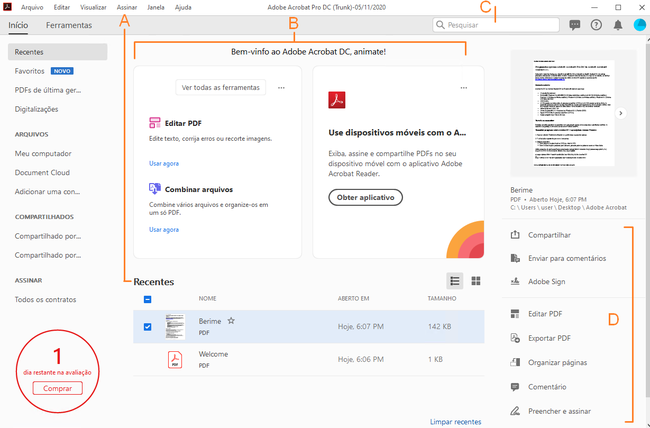Click the red Acrobat logo in mobile card
The height and width of the screenshot is (428, 650).
337,100
